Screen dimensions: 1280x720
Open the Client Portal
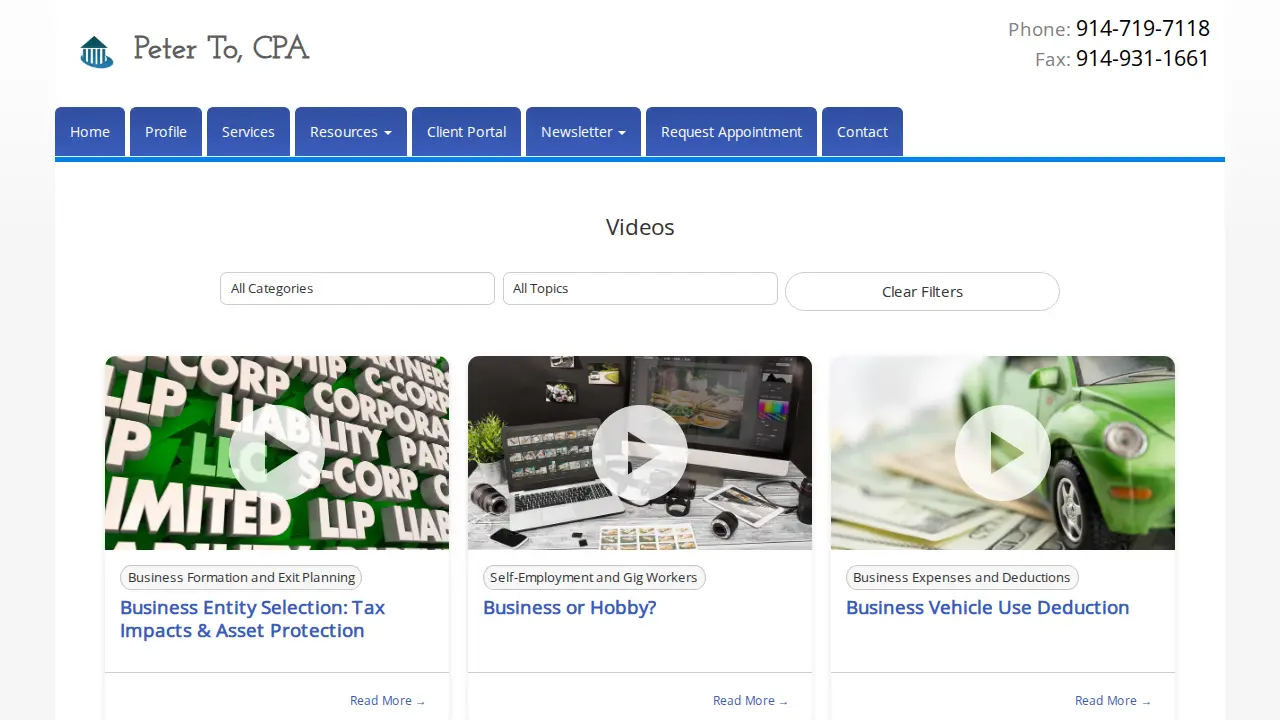pyautogui.click(x=466, y=132)
